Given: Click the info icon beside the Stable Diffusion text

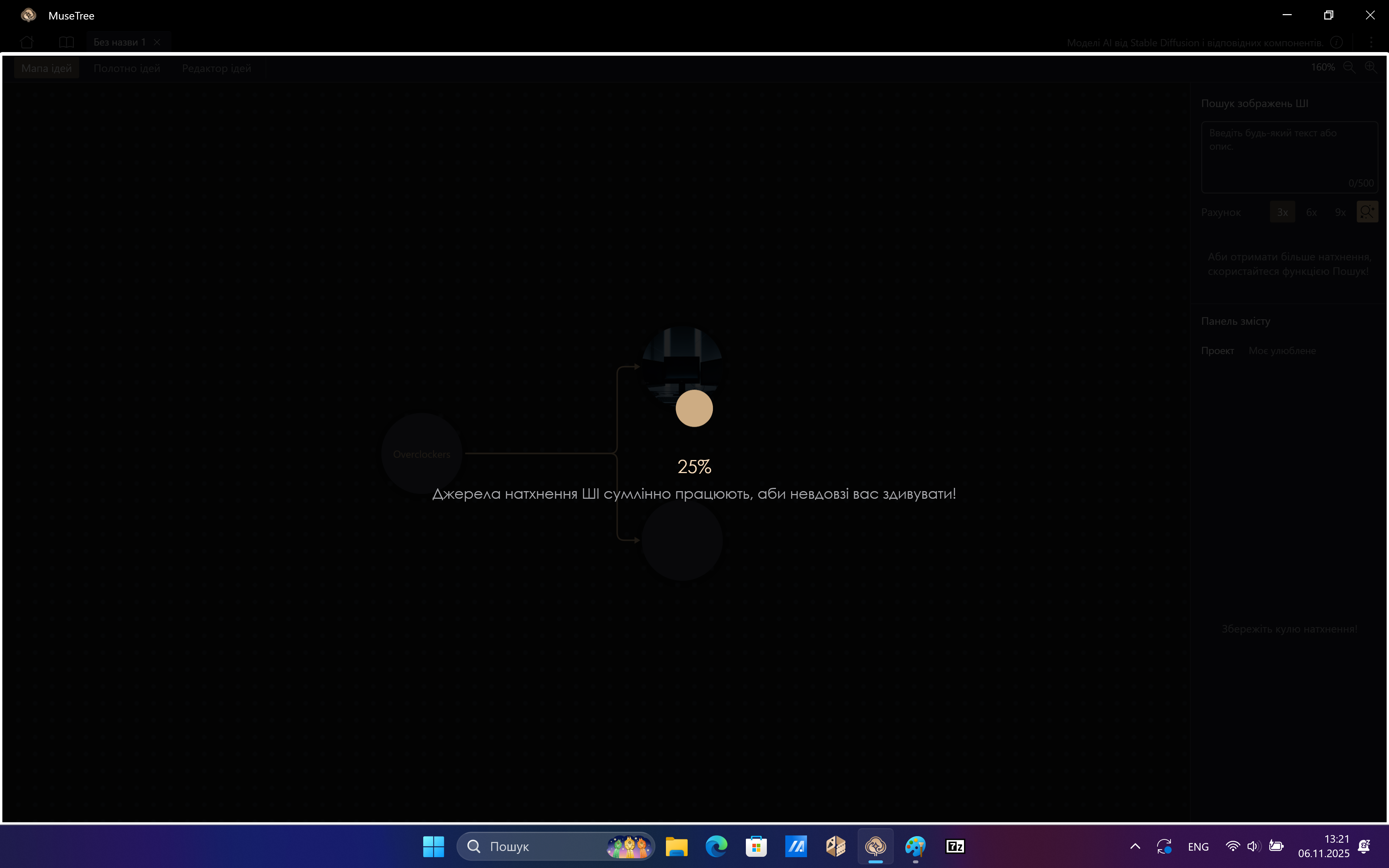Looking at the screenshot, I should (x=1336, y=42).
